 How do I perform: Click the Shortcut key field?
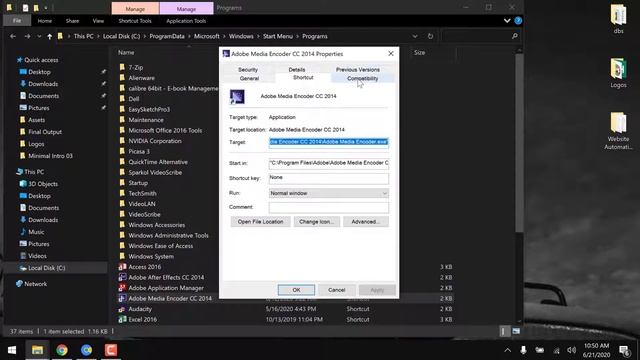pyautogui.click(x=329, y=178)
